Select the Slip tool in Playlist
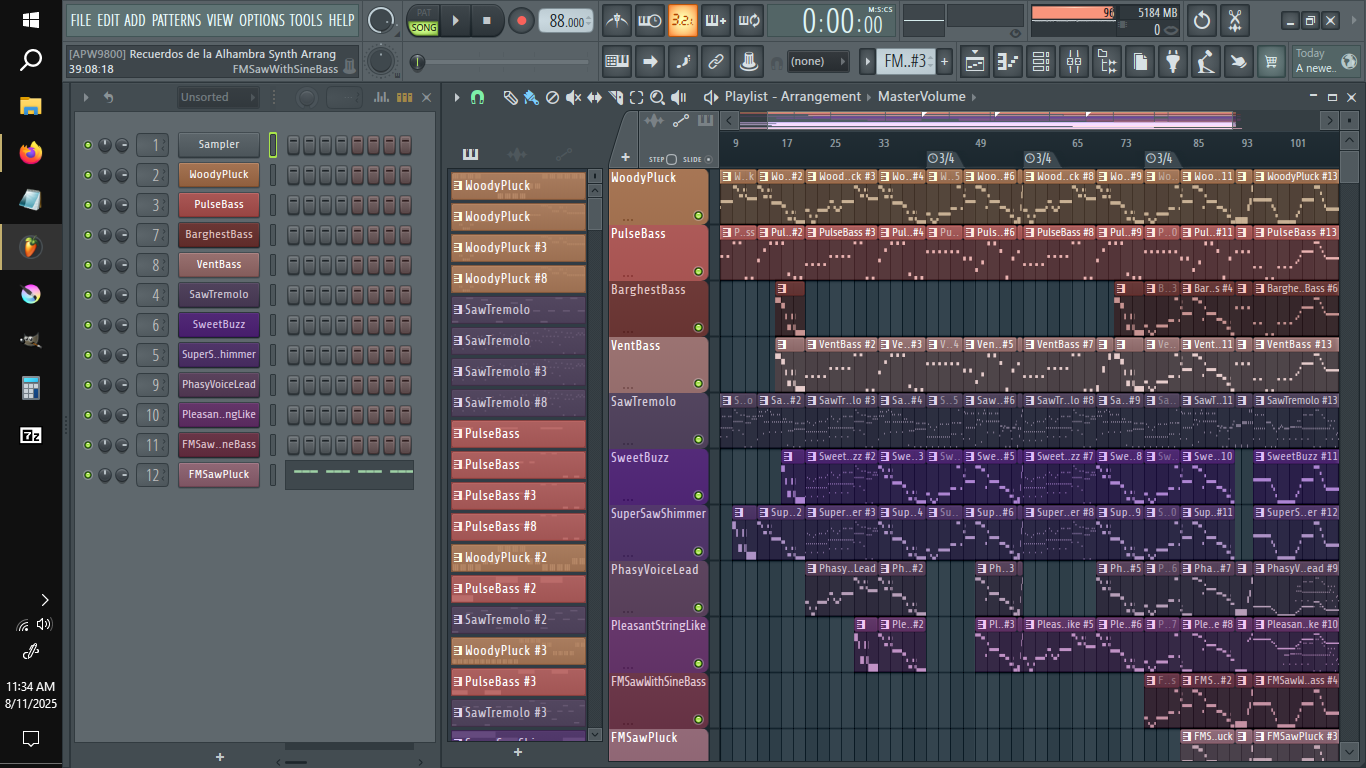 (x=594, y=97)
